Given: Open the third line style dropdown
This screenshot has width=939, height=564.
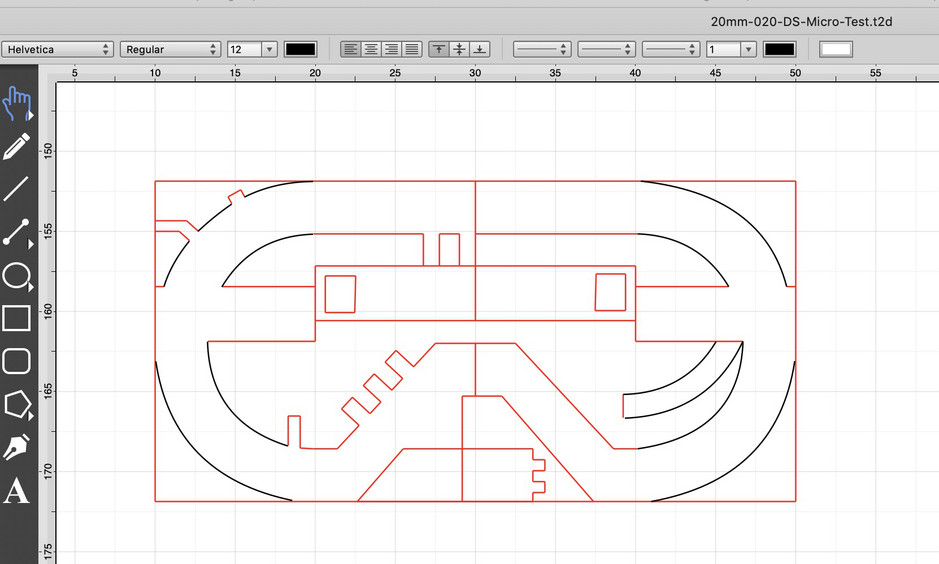Looking at the screenshot, I should point(671,49).
